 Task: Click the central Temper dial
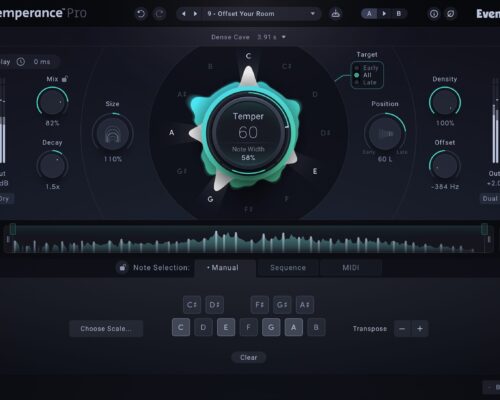(x=248, y=133)
